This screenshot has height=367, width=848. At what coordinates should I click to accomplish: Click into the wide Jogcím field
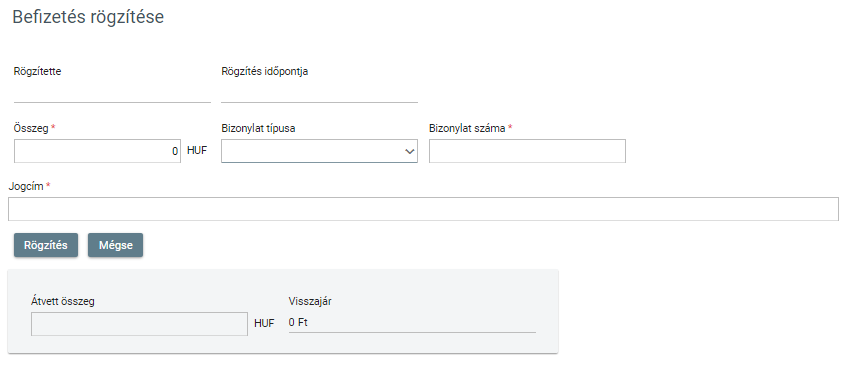(x=423, y=209)
